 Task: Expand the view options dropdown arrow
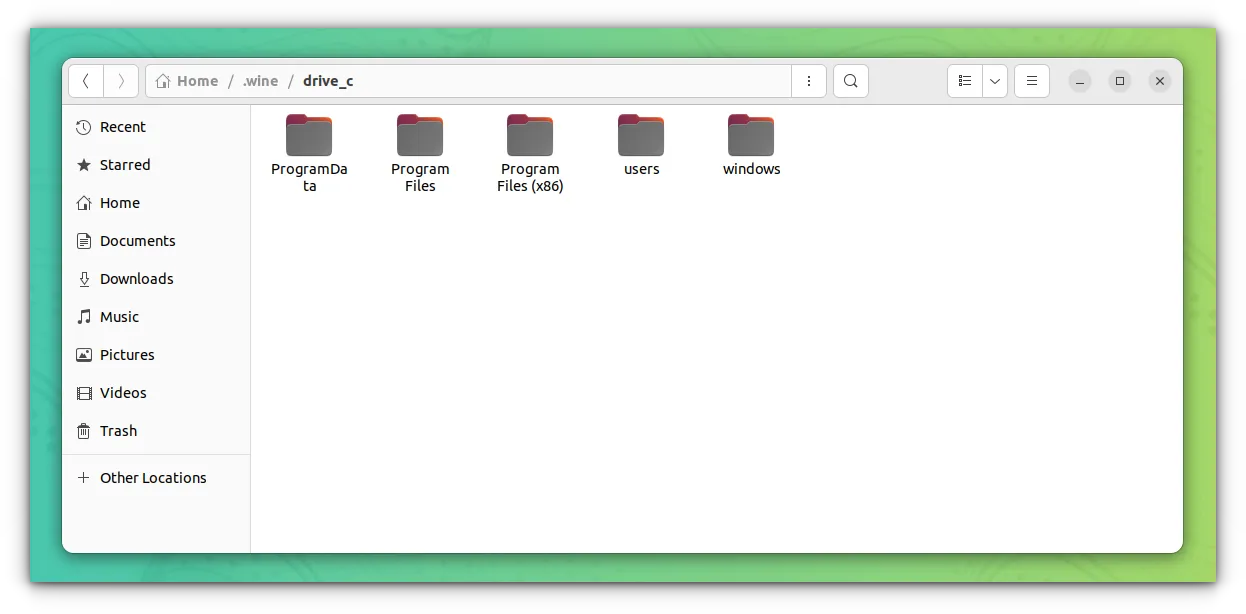pyautogui.click(x=994, y=81)
